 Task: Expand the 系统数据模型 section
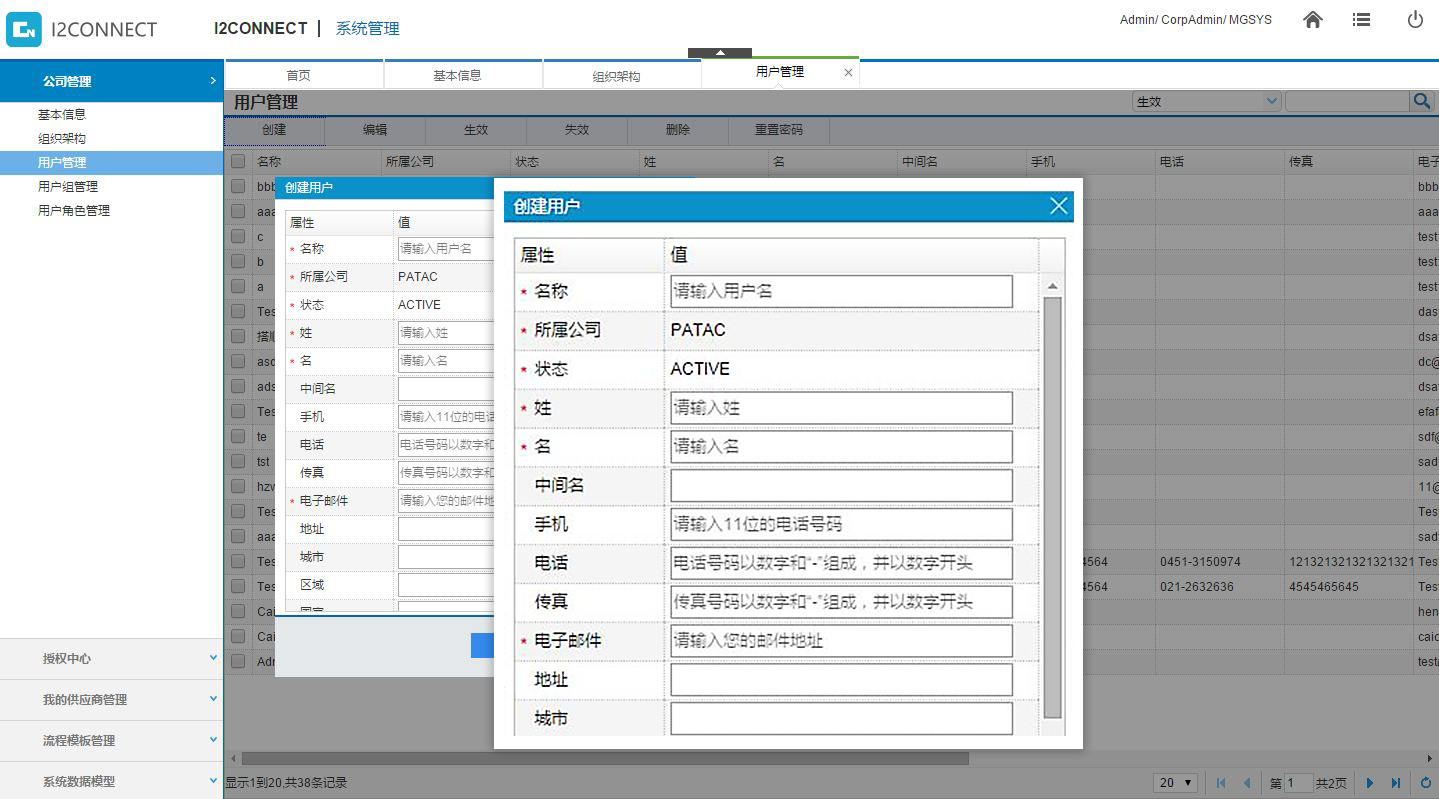click(111, 781)
